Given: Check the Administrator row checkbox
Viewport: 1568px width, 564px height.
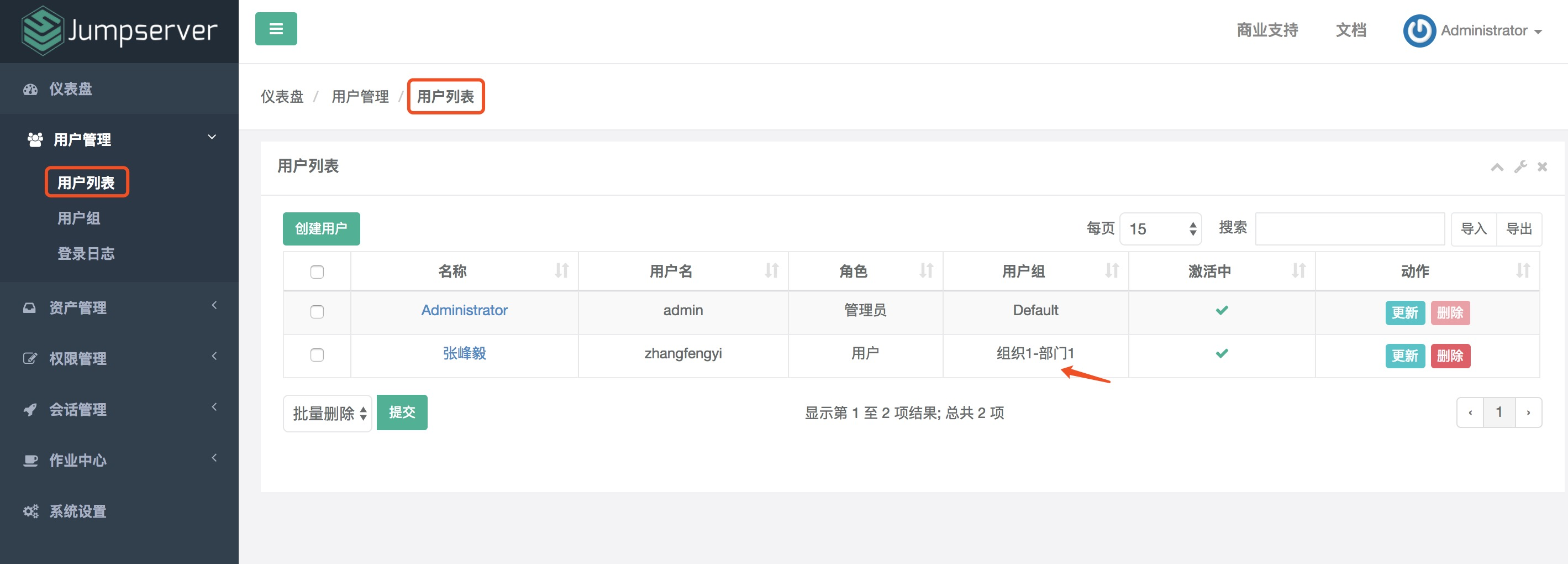Looking at the screenshot, I should 317,312.
